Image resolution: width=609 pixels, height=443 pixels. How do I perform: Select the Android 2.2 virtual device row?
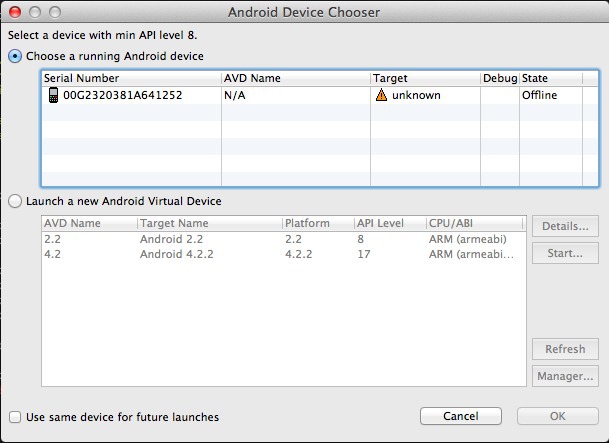(x=168, y=240)
